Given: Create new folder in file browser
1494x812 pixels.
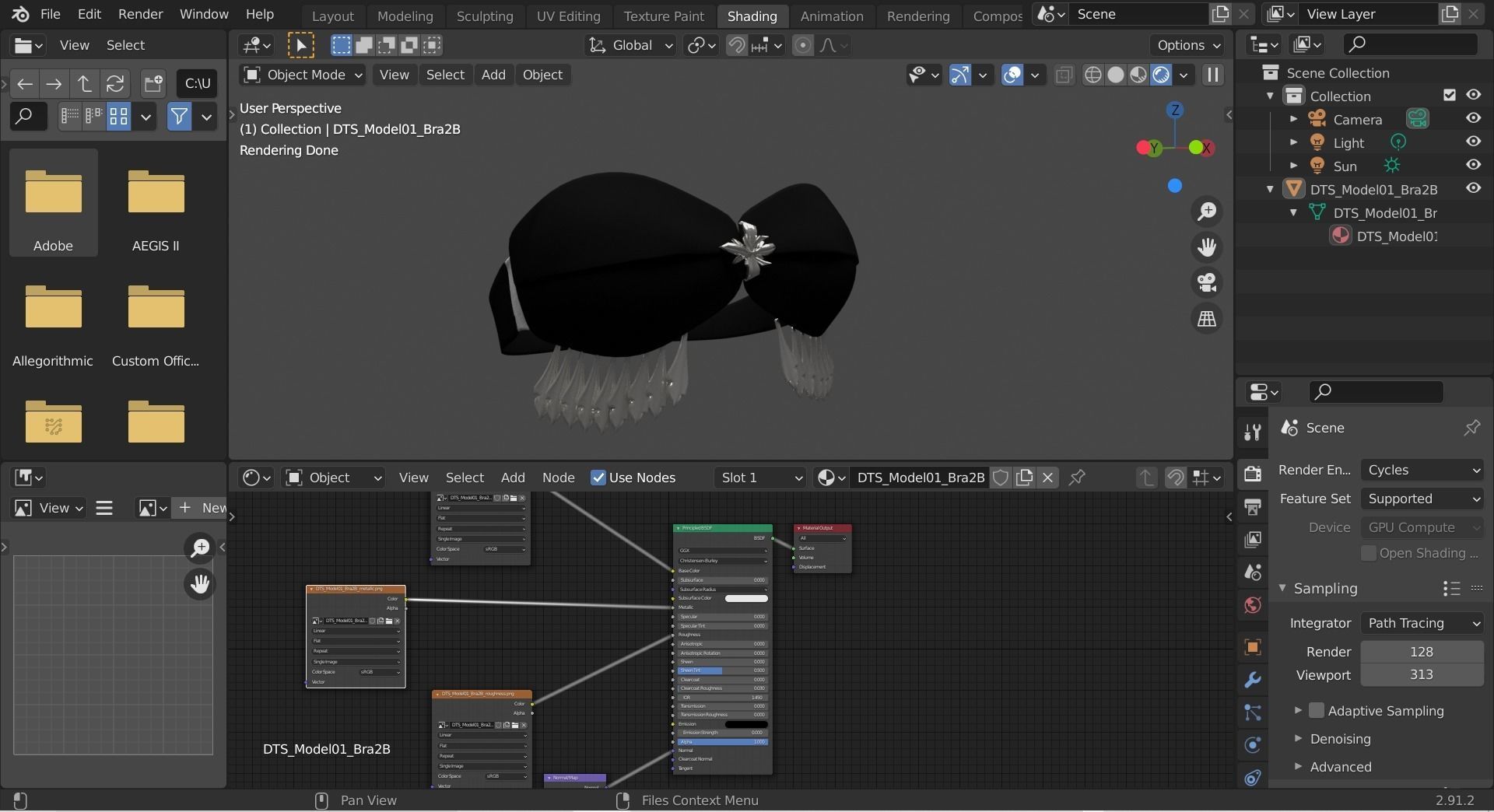Looking at the screenshot, I should click(153, 83).
